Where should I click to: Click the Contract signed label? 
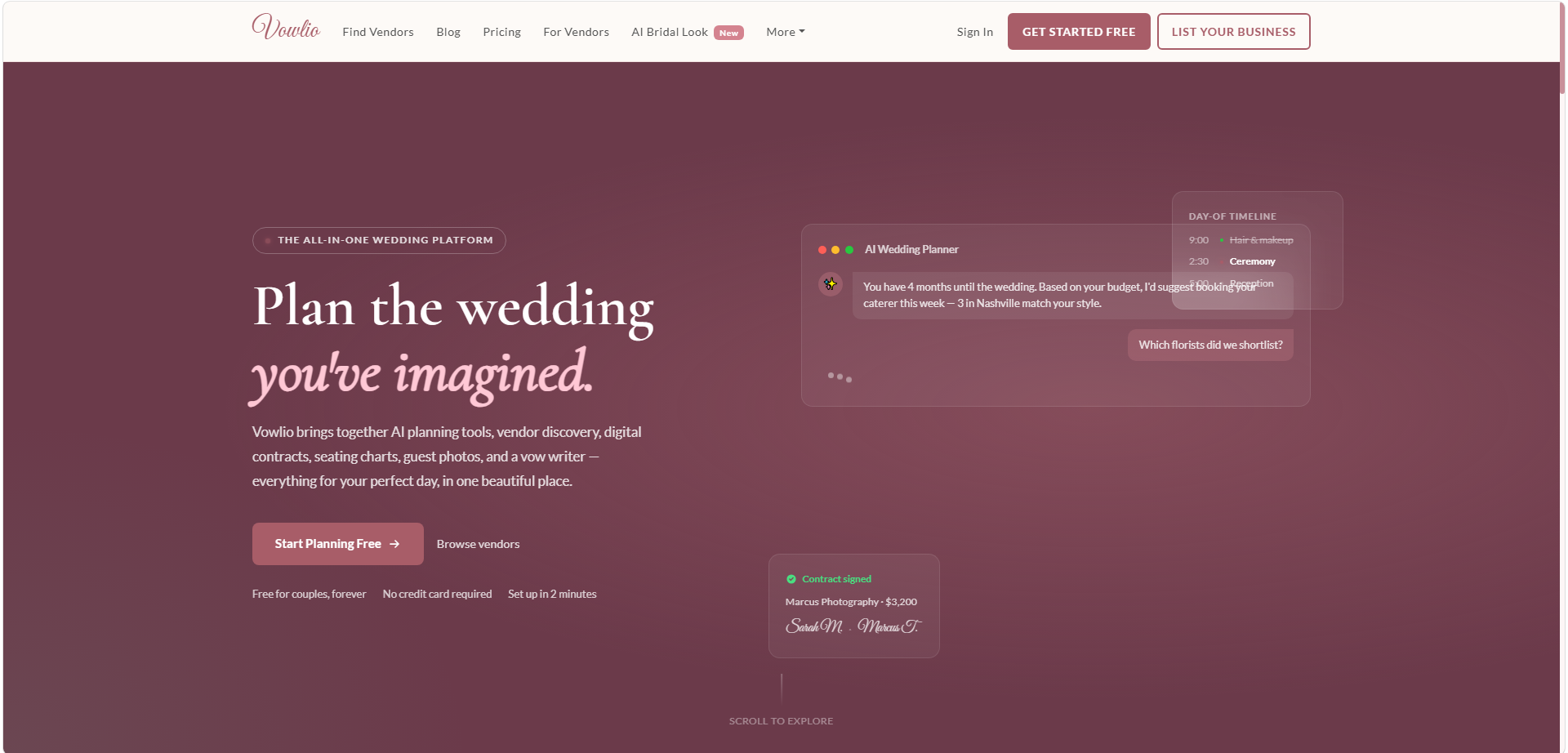pyautogui.click(x=836, y=579)
